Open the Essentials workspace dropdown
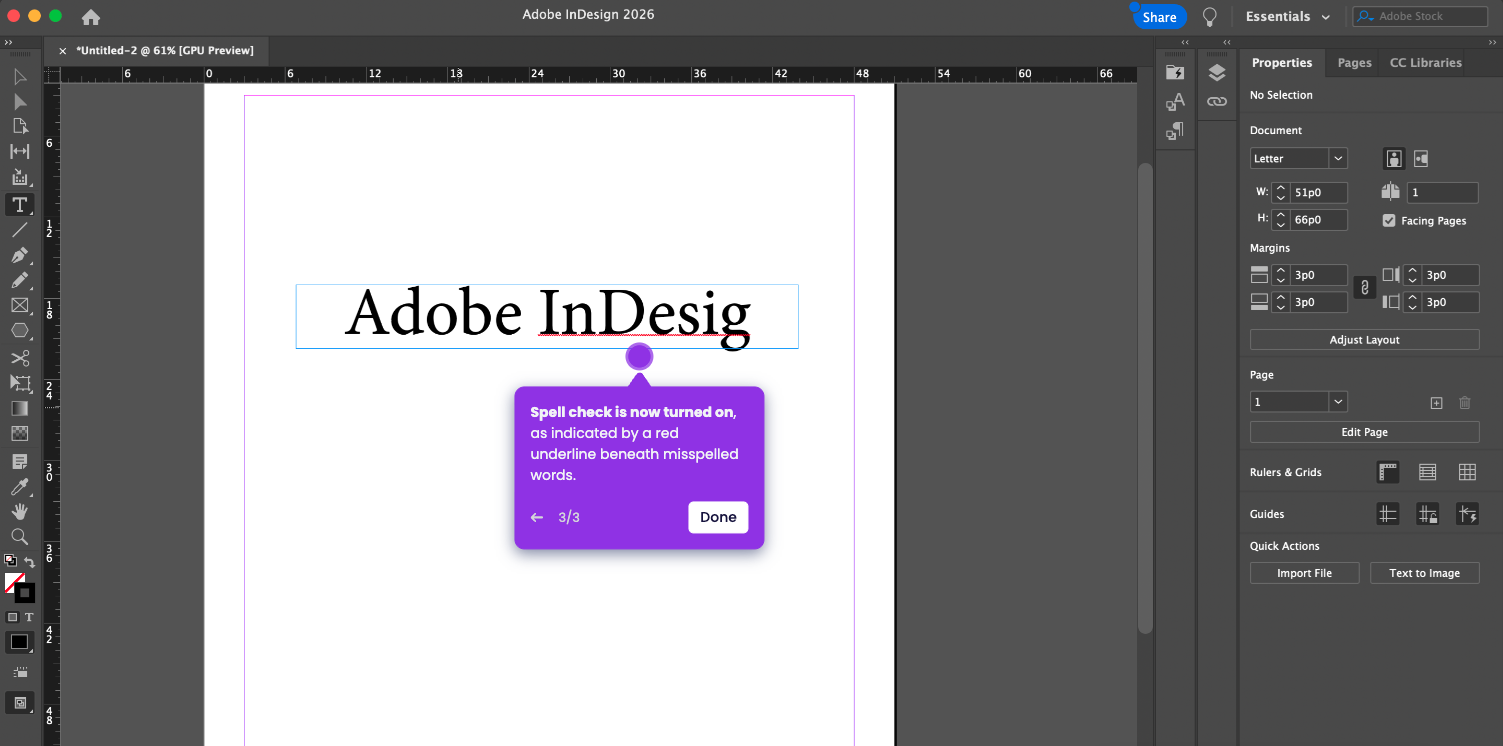The height and width of the screenshot is (746, 1503). [1288, 17]
